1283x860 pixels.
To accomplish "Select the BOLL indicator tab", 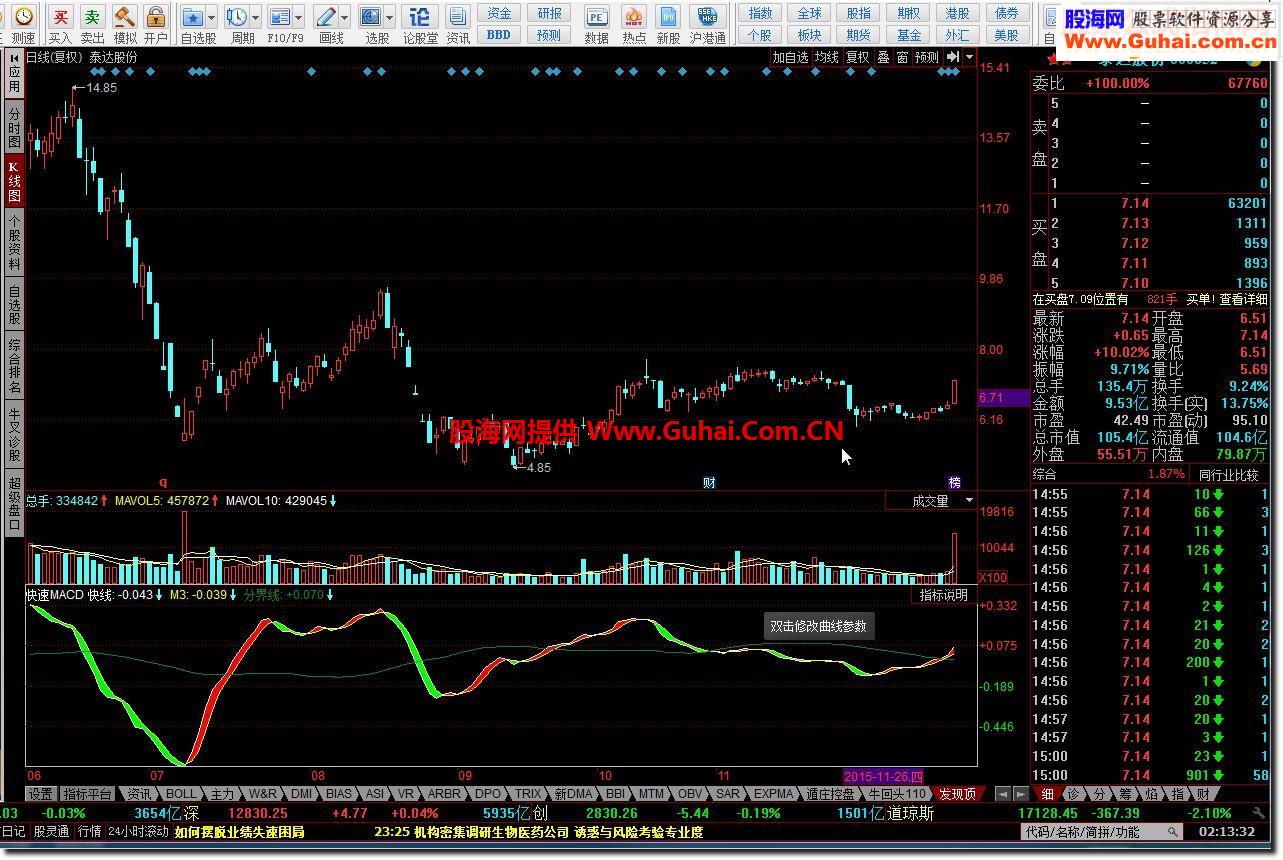I will pyautogui.click(x=181, y=794).
